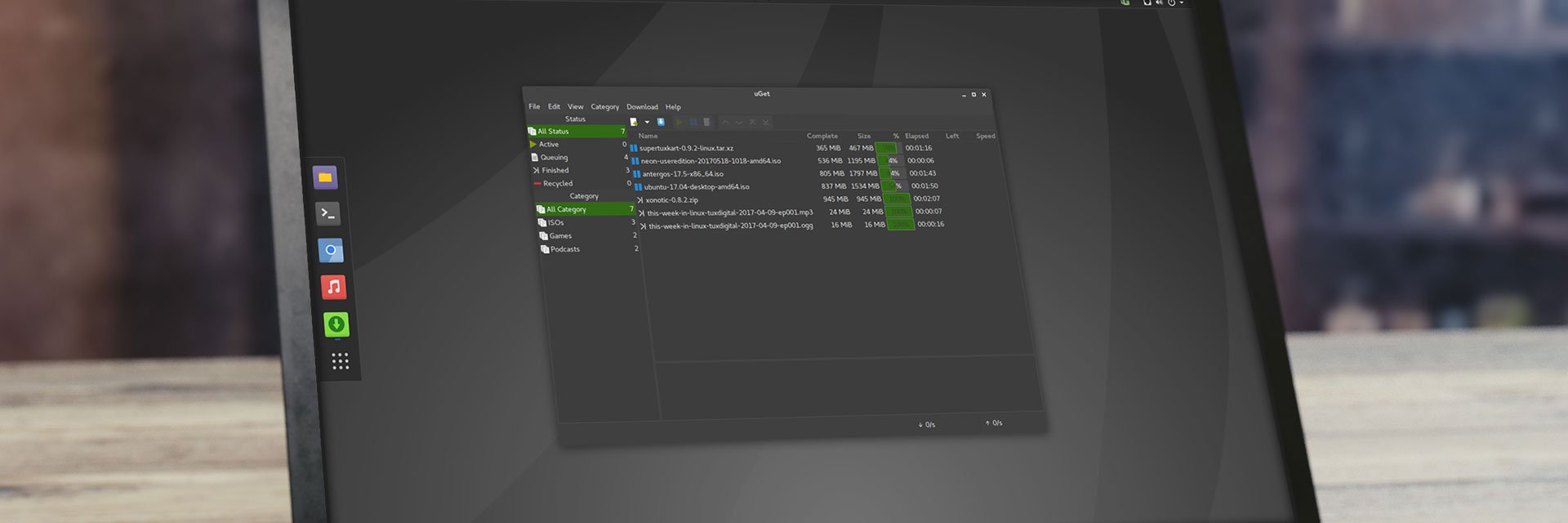Select the Queuing status filter
The image size is (1568, 523).
[x=580, y=157]
